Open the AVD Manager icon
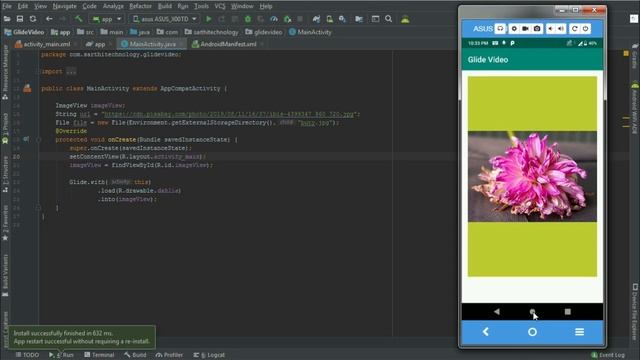 329,19
